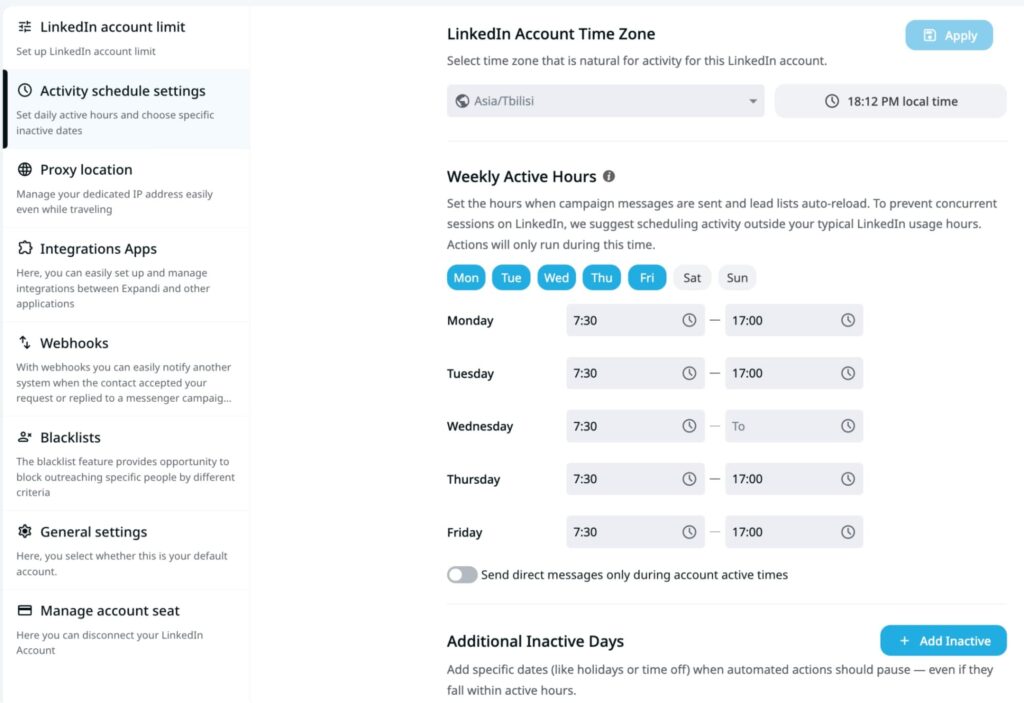Viewport: 1024px width, 703px height.
Task: Click clock icon in Monday start time
Action: click(x=689, y=320)
